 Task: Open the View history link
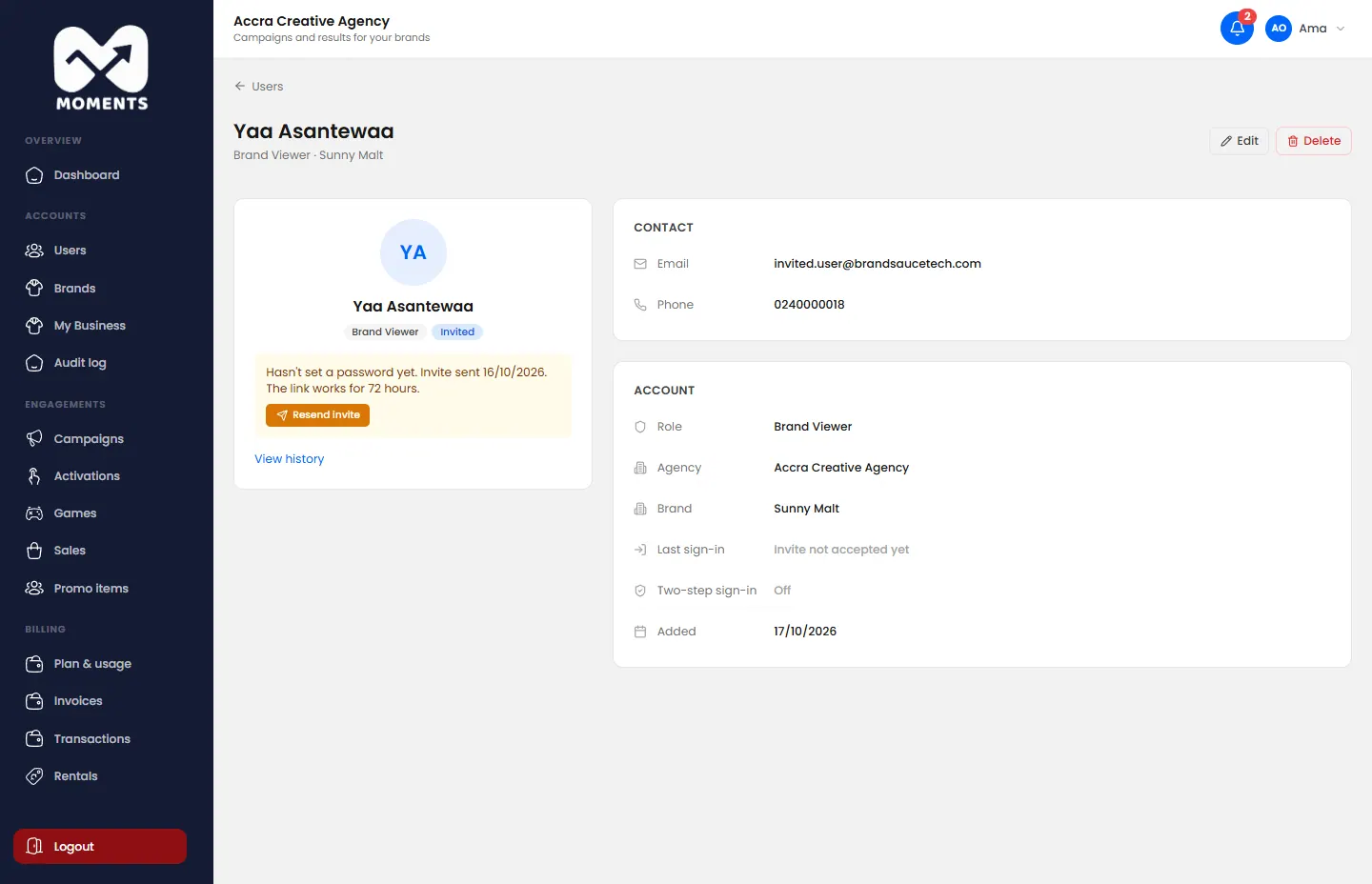point(290,459)
